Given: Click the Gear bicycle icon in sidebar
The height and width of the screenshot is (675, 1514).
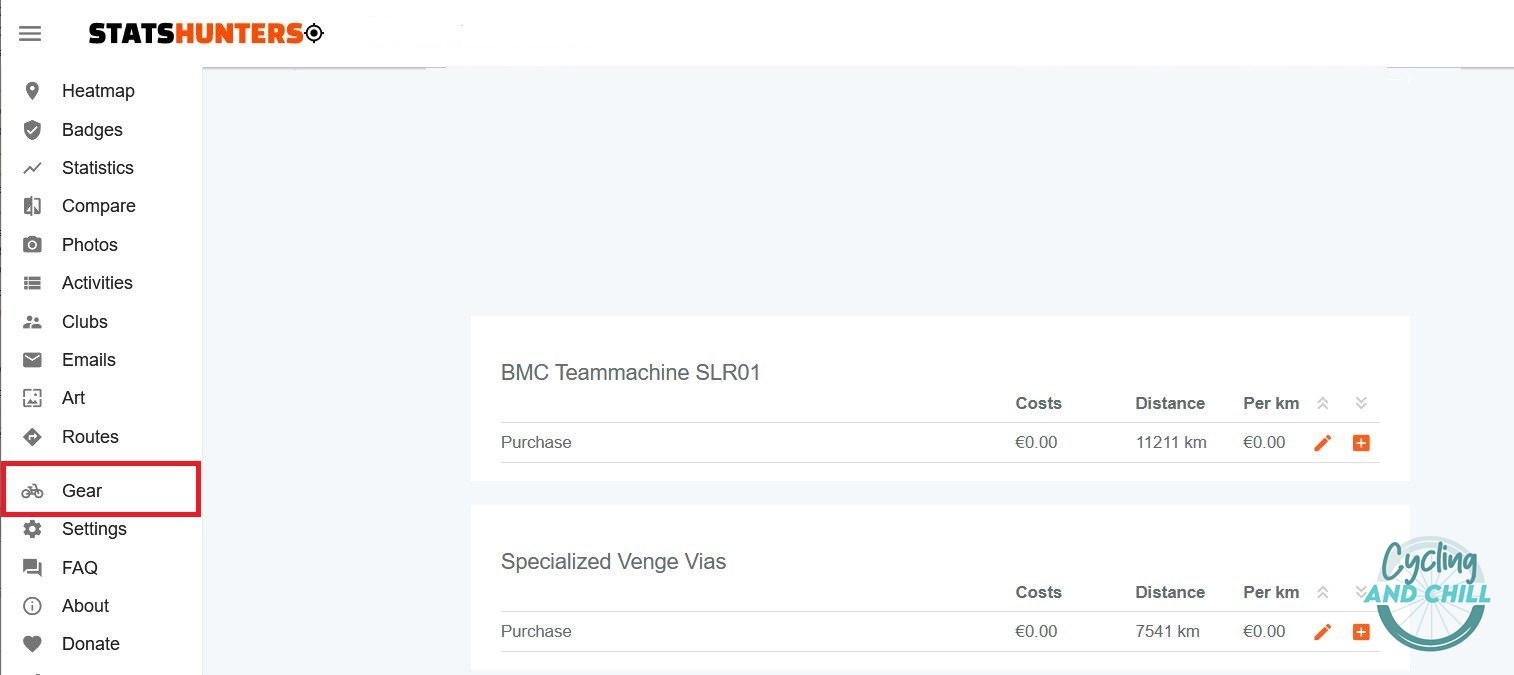Looking at the screenshot, I should 32,490.
